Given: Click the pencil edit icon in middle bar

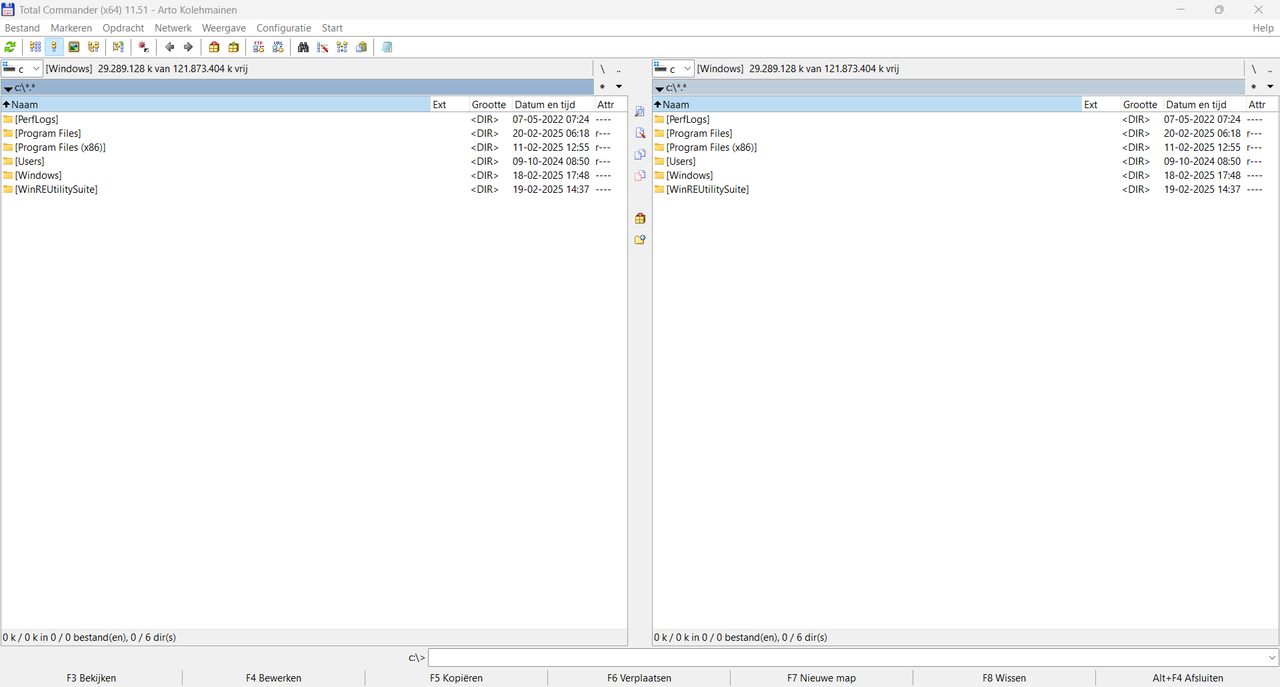Looking at the screenshot, I should [640, 133].
